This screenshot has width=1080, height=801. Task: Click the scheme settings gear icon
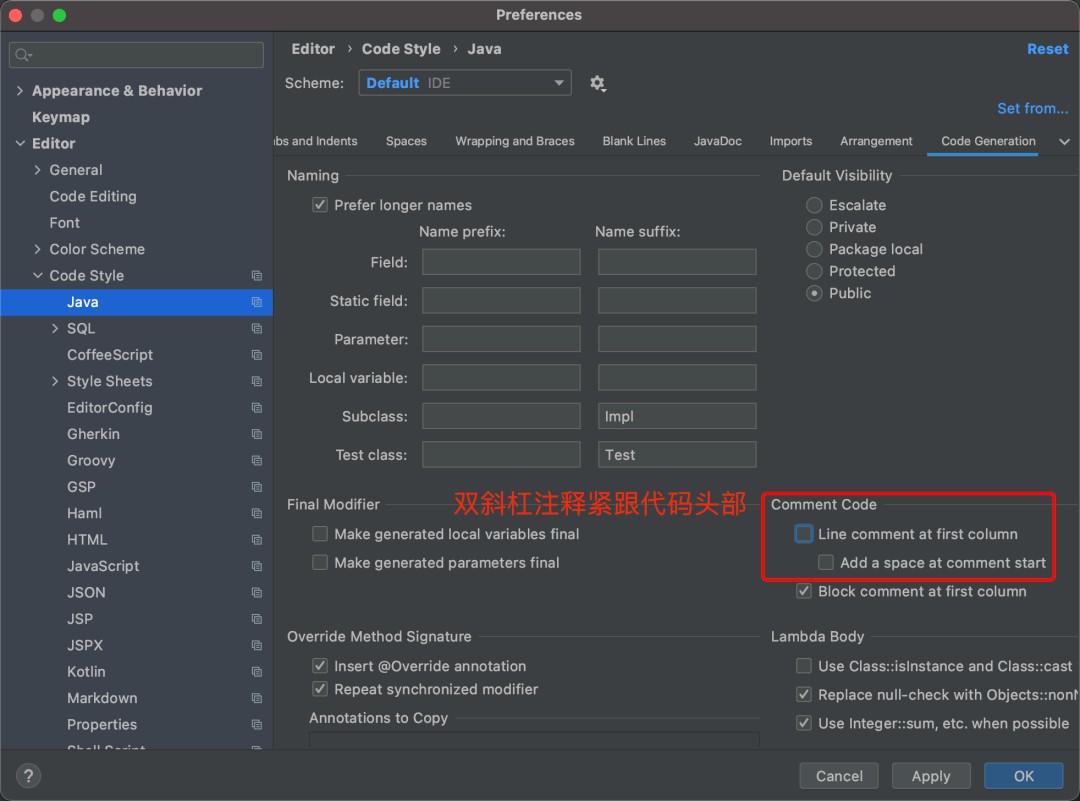[x=598, y=83]
